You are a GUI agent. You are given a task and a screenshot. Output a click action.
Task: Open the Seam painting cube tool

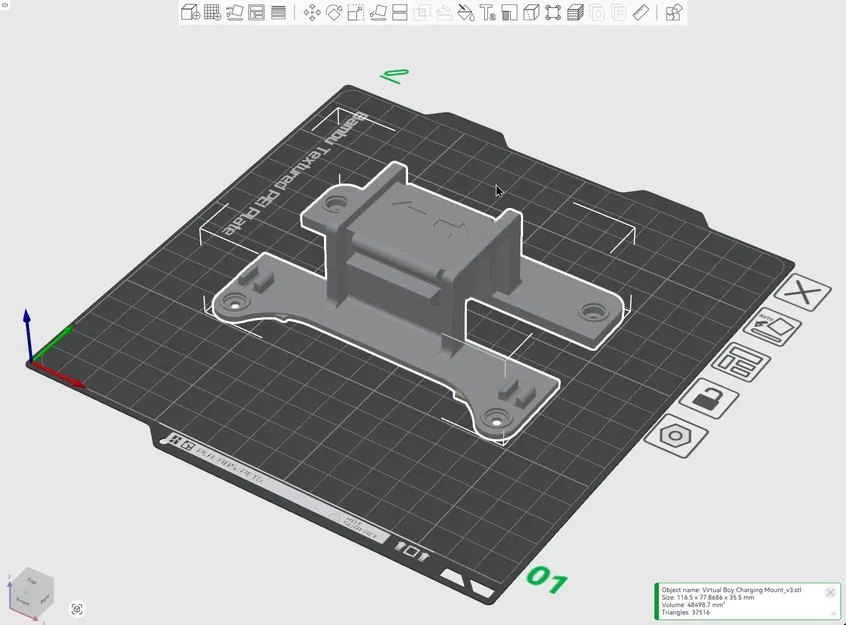coord(531,12)
